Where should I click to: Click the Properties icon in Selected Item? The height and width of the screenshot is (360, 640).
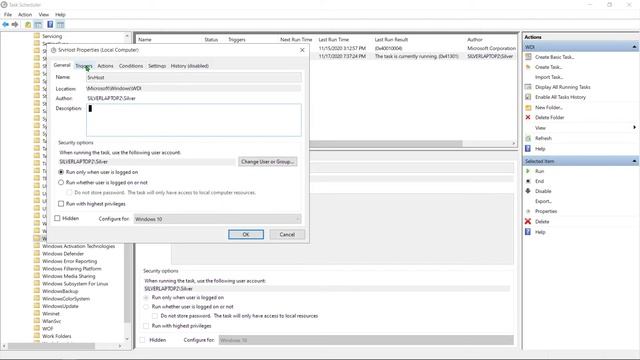[x=528, y=211]
